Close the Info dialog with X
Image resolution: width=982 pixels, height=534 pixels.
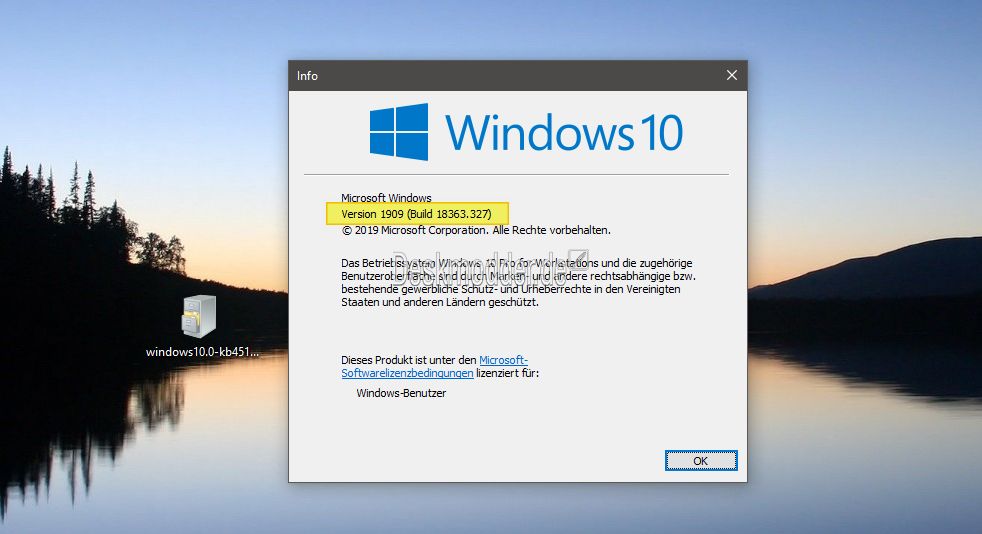[x=731, y=75]
